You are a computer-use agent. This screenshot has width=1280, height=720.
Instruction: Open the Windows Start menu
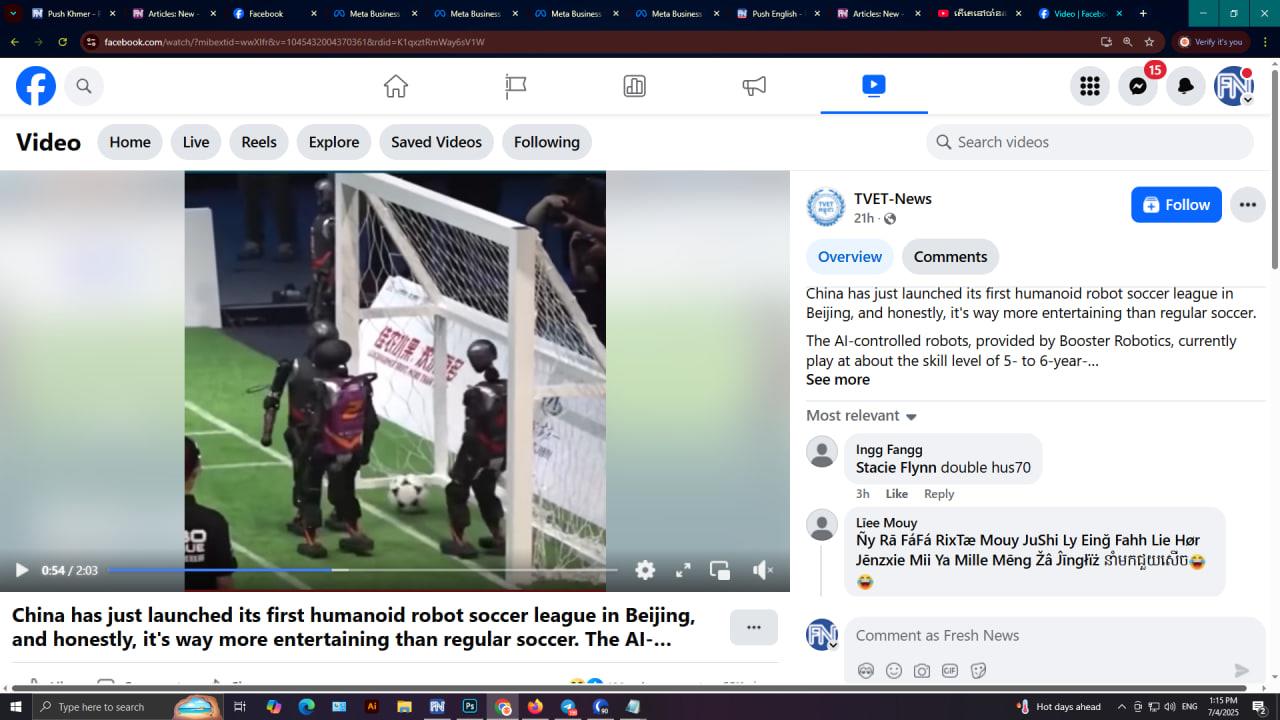[15, 707]
